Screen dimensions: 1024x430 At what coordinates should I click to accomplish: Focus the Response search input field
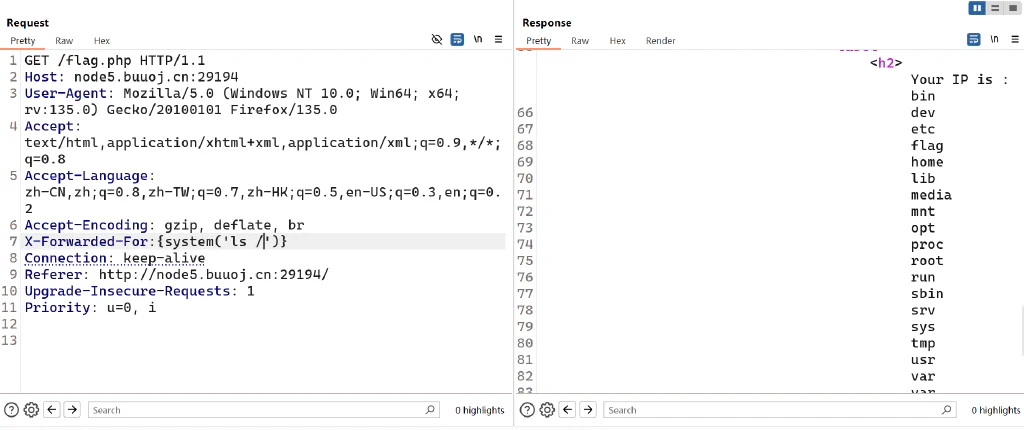point(780,410)
